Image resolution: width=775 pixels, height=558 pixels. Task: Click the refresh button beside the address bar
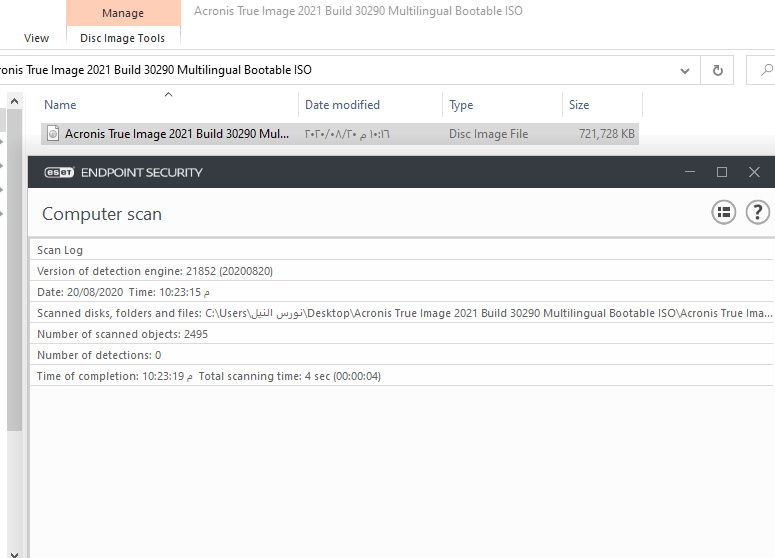pos(716,71)
